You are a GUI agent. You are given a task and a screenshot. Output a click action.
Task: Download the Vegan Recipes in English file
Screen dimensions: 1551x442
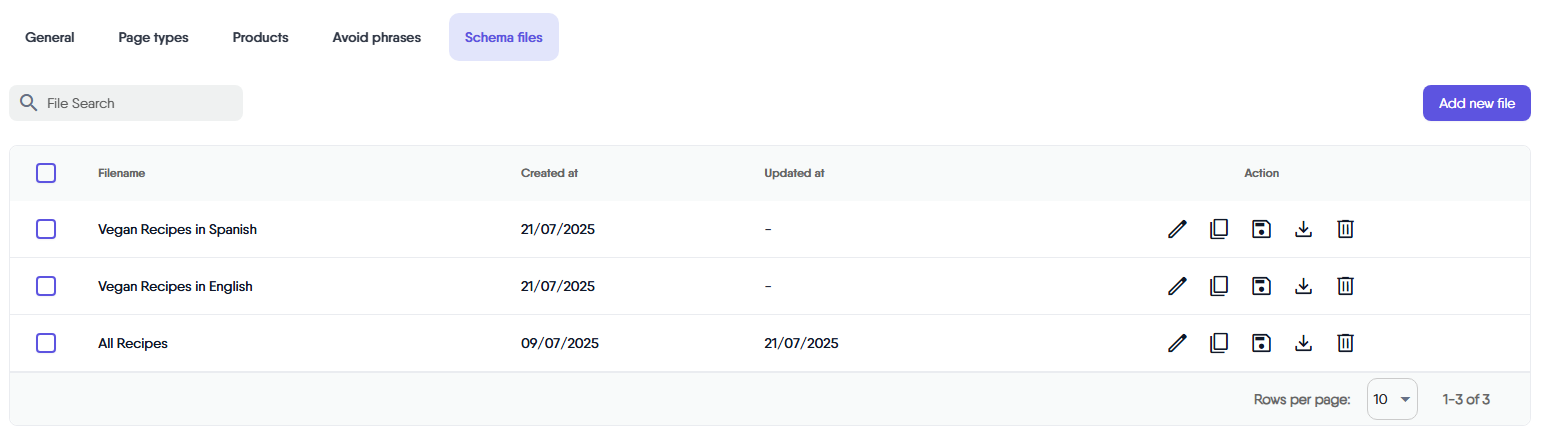point(1303,286)
